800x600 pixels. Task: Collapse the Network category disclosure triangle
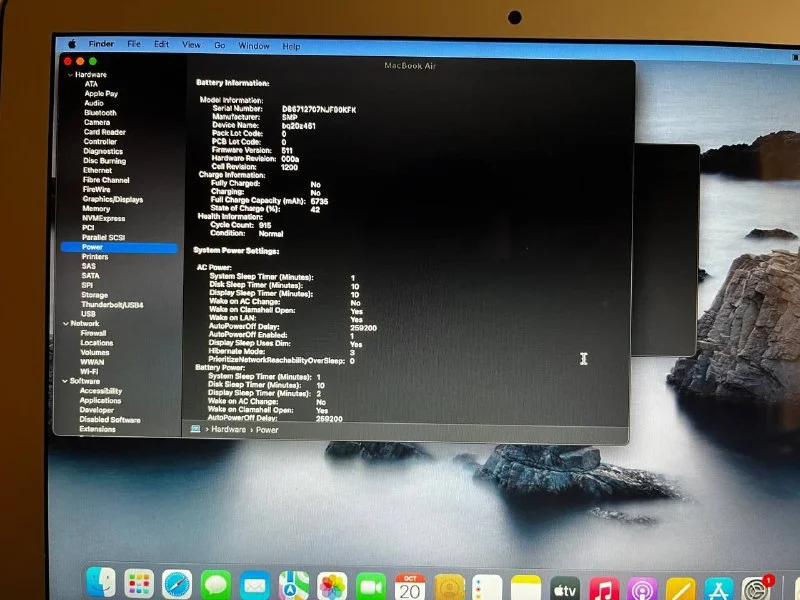65,324
